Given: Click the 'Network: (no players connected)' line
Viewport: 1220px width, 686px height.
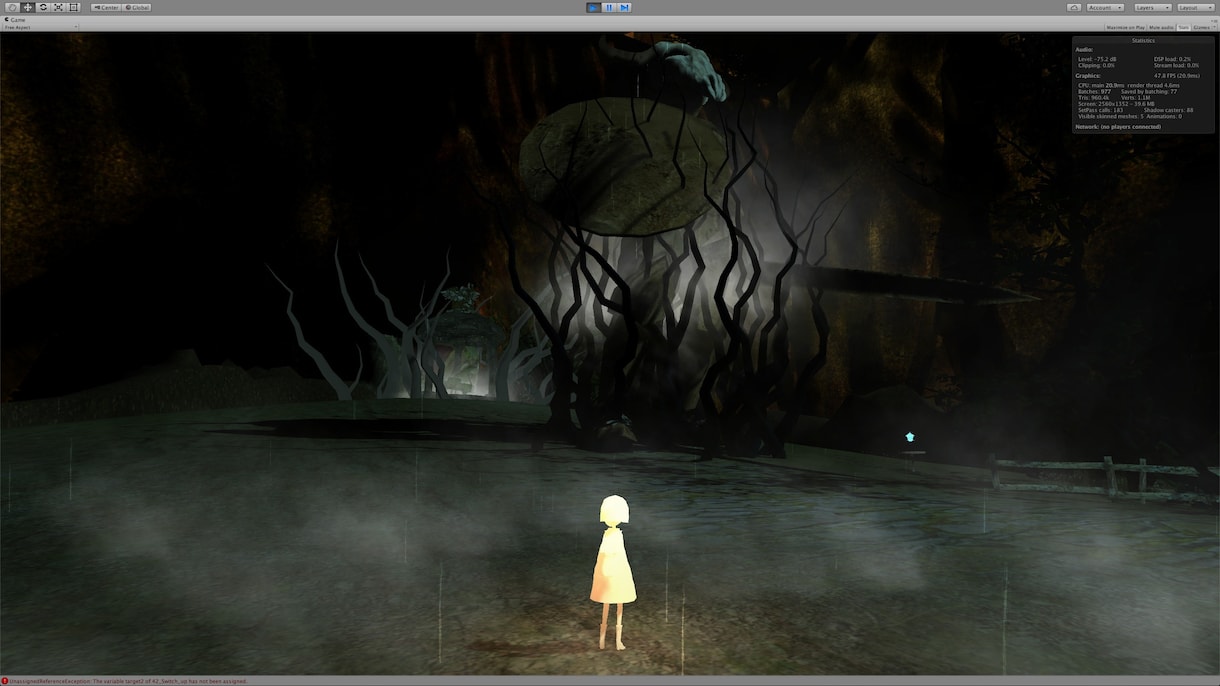Looking at the screenshot, I should (x=1118, y=127).
